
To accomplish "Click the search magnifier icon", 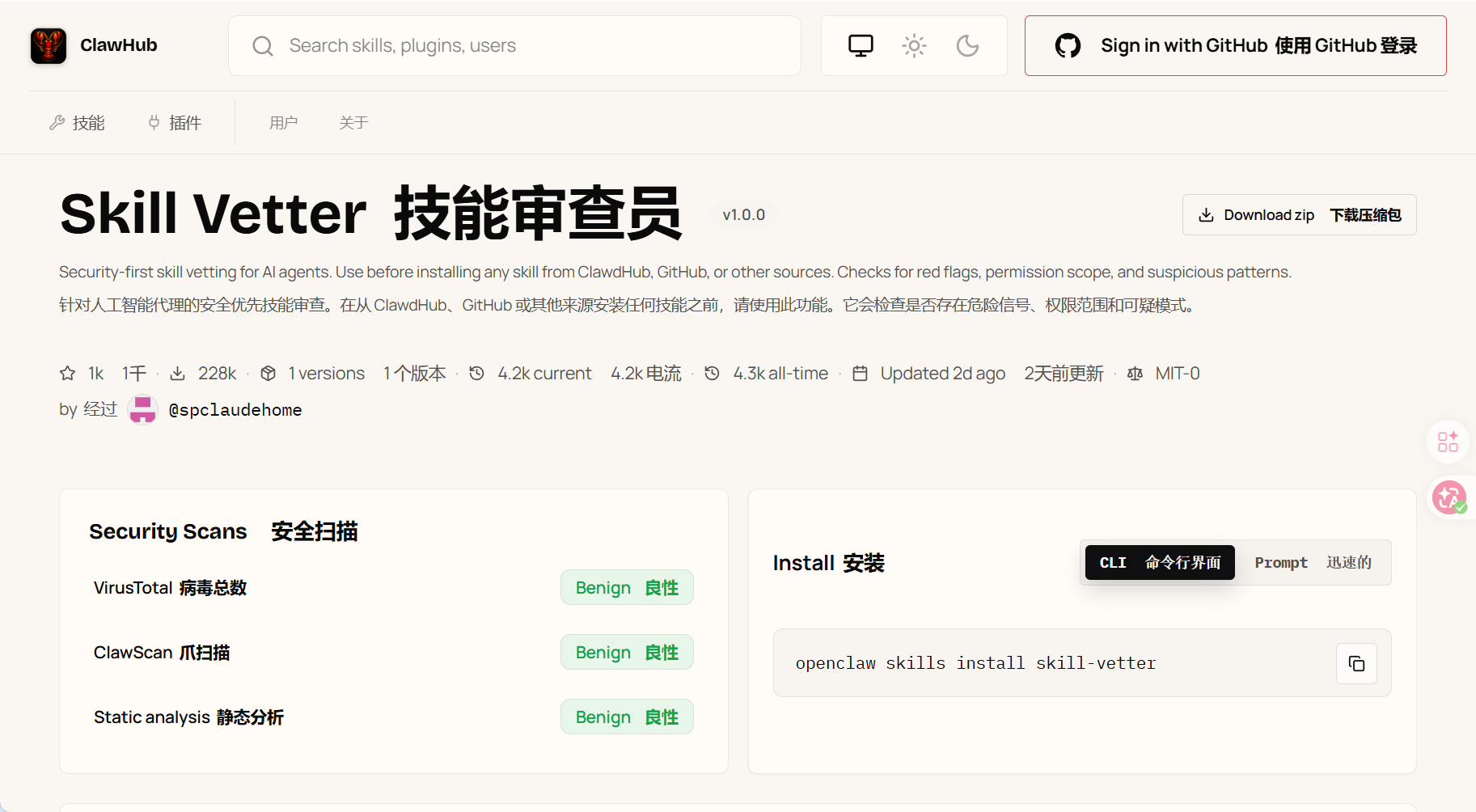I will pyautogui.click(x=263, y=46).
